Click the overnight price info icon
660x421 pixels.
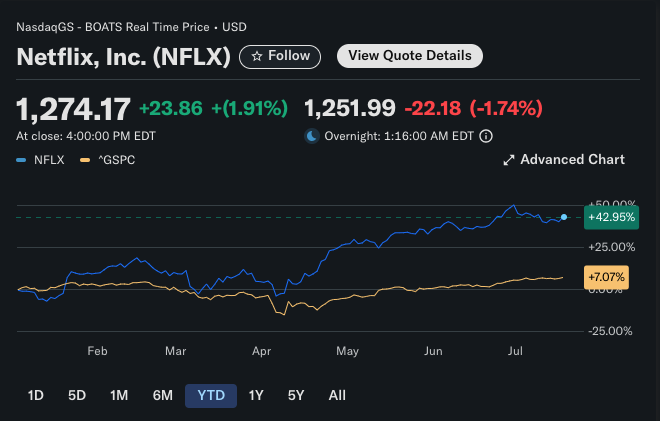coord(486,136)
